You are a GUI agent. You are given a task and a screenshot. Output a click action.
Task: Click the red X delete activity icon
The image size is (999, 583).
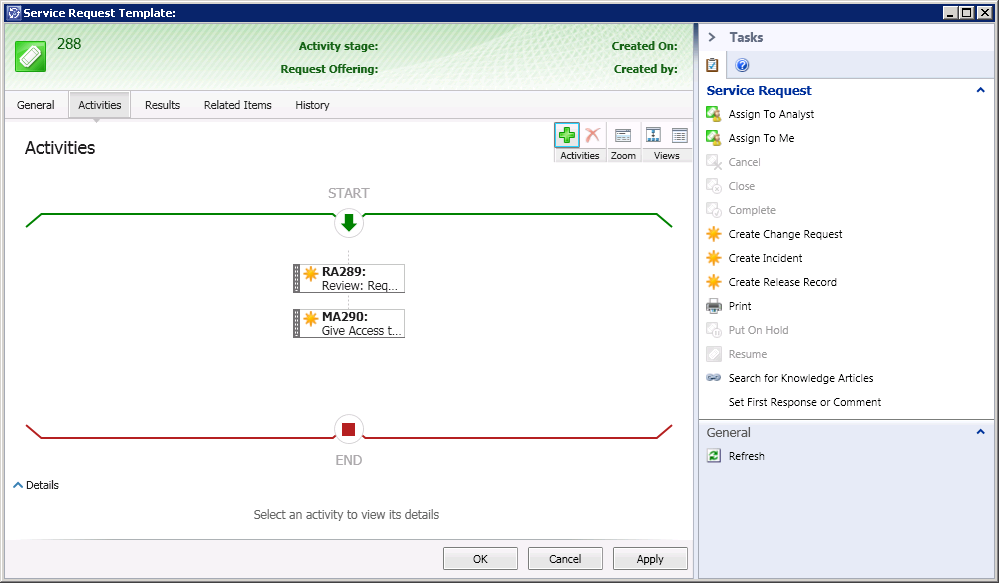[x=593, y=136]
